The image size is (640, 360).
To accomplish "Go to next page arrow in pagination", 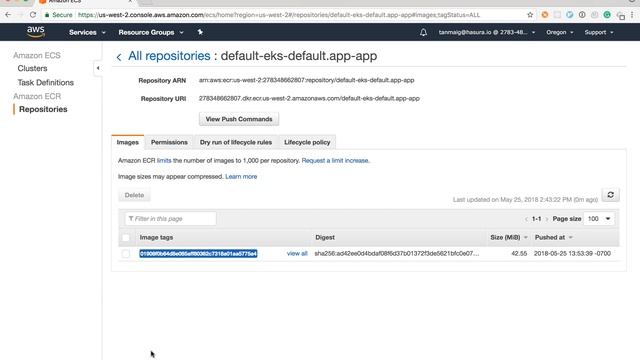I will pyautogui.click(x=547, y=219).
